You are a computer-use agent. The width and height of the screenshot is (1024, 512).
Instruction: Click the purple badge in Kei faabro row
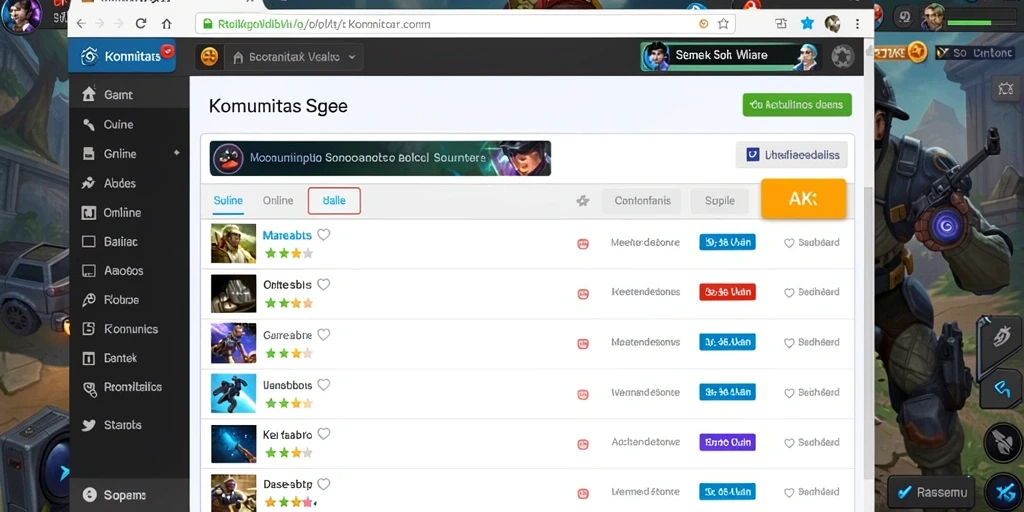point(728,442)
